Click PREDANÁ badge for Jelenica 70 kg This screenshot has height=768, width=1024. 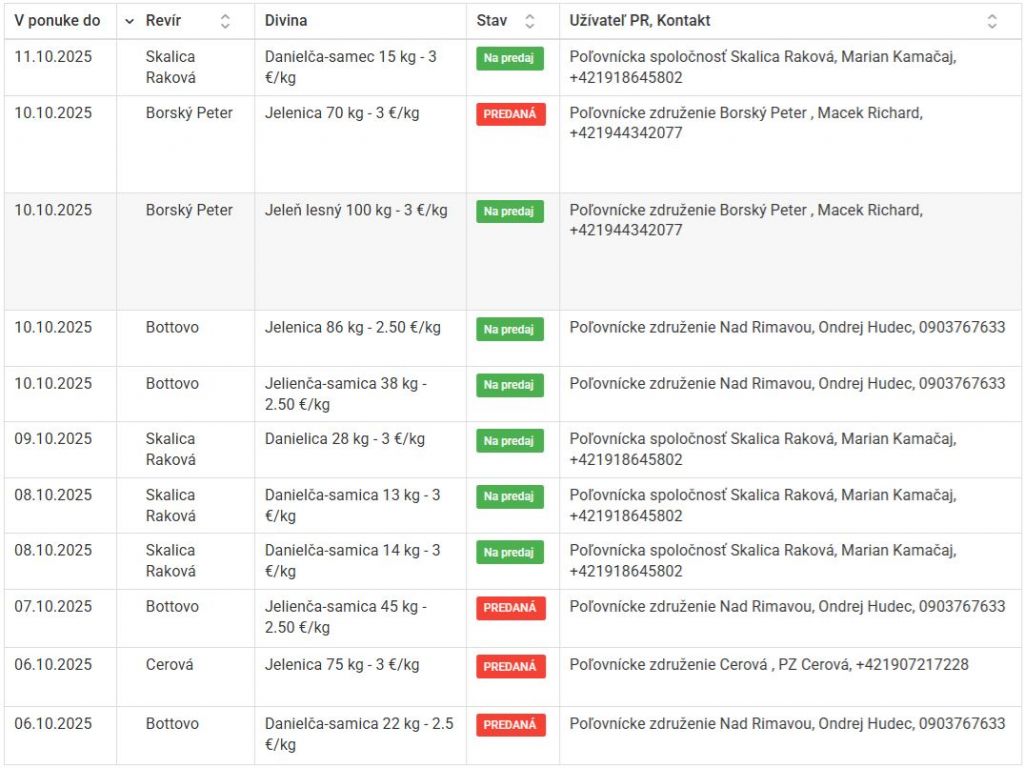(510, 114)
